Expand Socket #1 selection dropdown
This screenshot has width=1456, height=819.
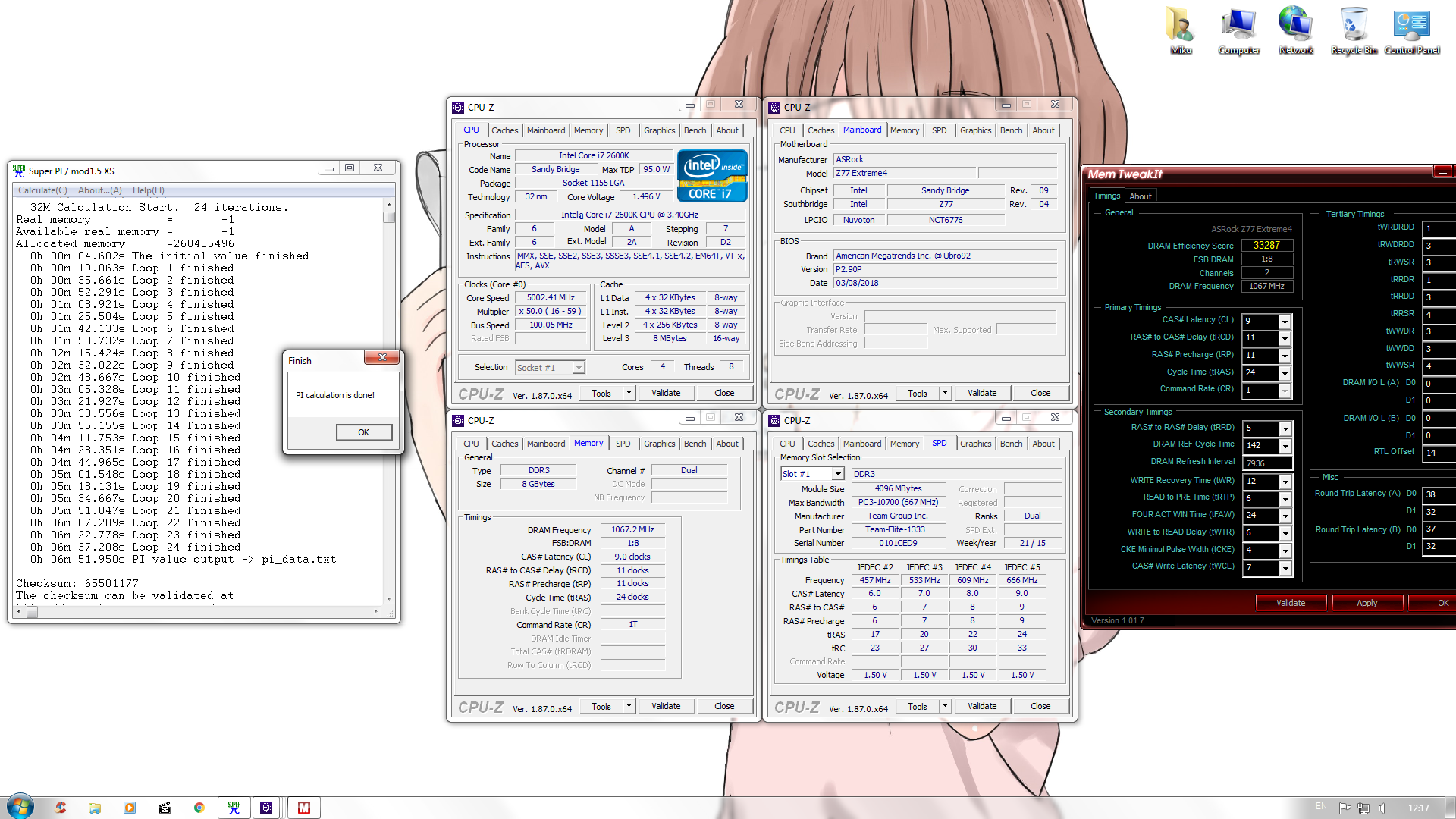[579, 368]
